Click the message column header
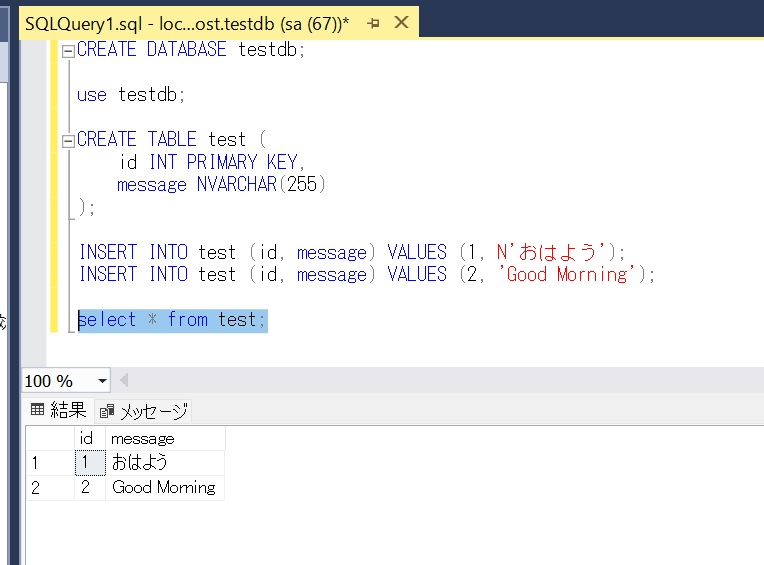This screenshot has height=565, width=764. (165, 438)
